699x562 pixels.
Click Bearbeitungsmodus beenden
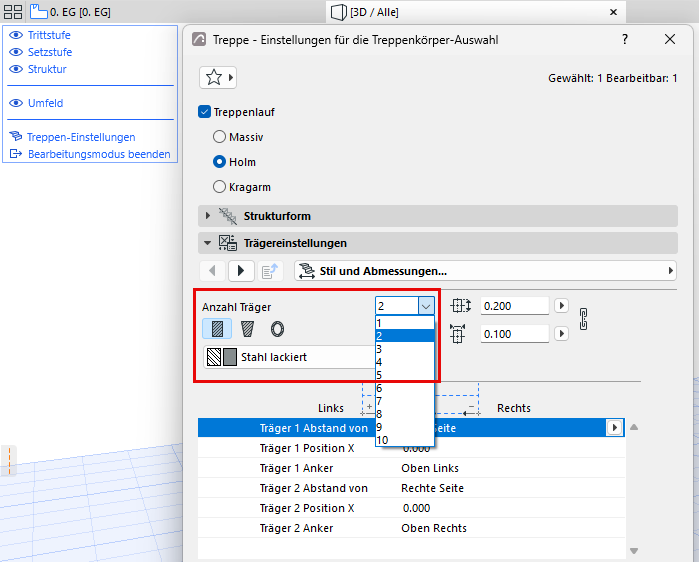99,154
